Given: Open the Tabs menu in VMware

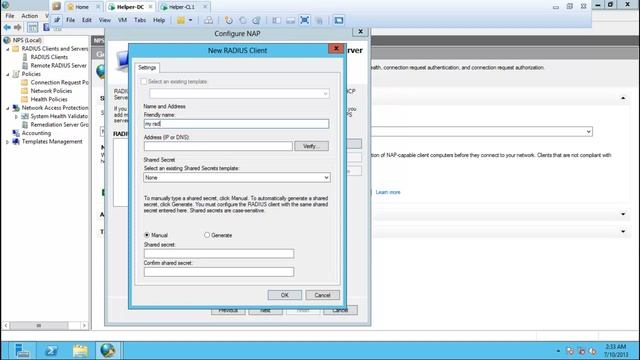Looking at the screenshot, I should (140, 20).
